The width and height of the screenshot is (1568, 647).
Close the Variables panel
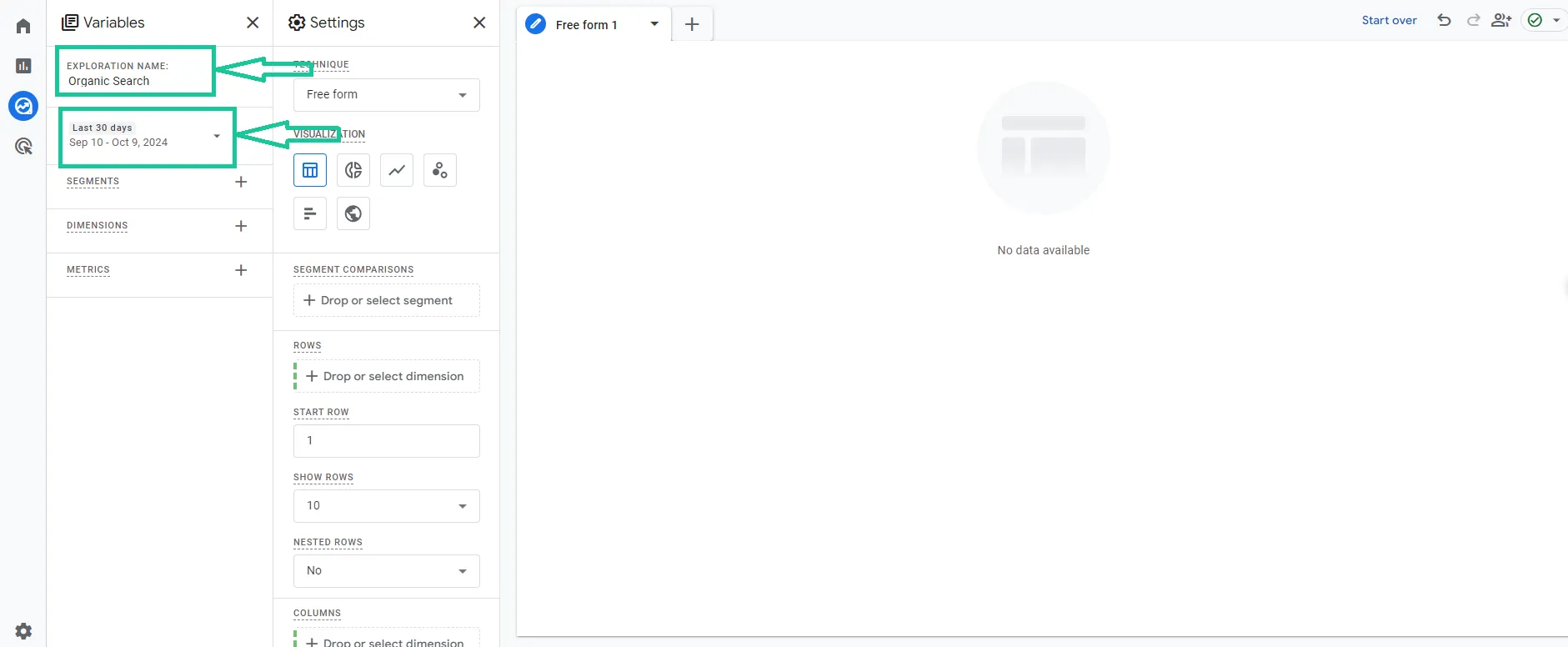pyautogui.click(x=253, y=23)
